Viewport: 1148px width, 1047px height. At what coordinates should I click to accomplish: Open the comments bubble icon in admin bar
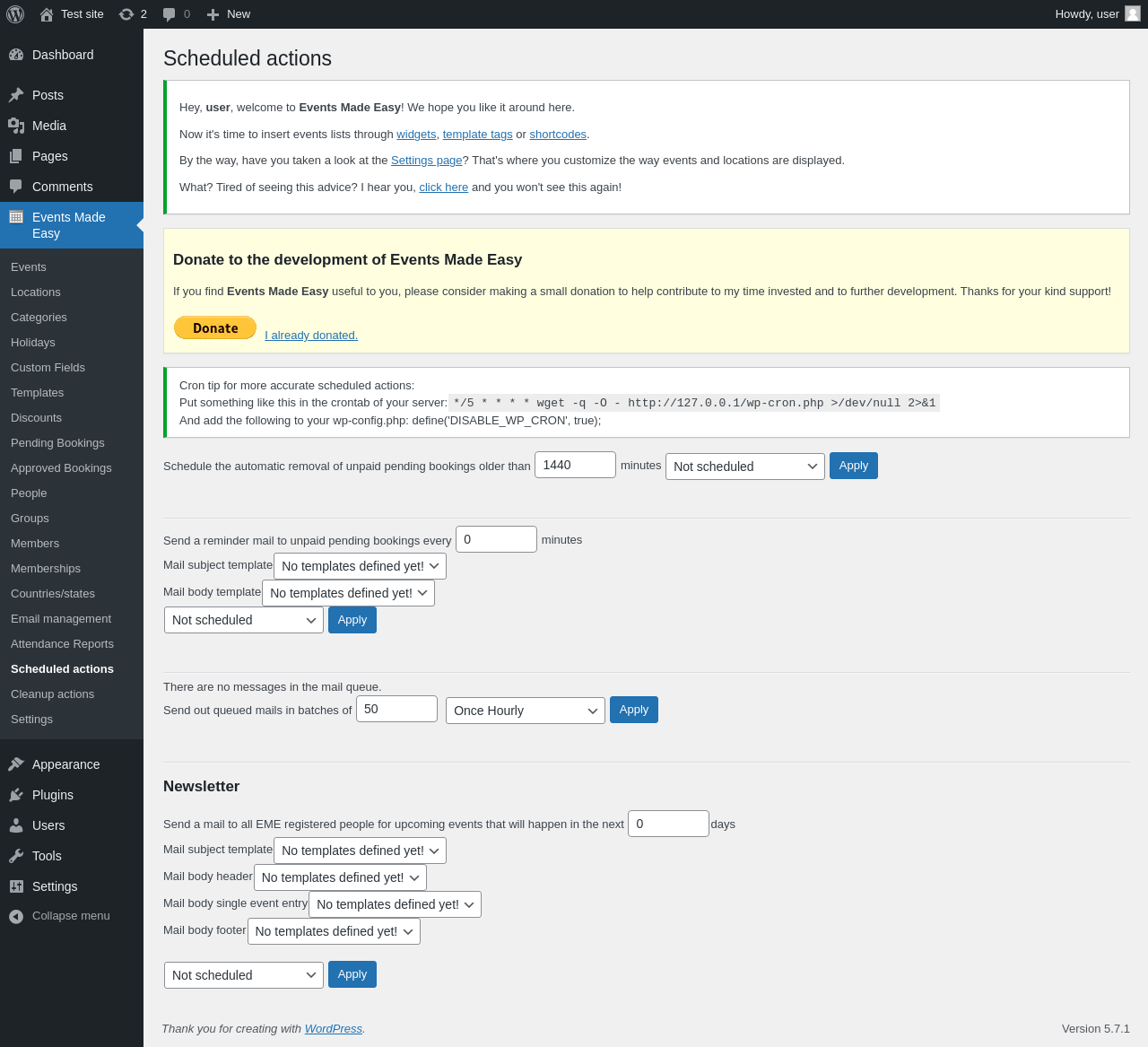point(170,14)
